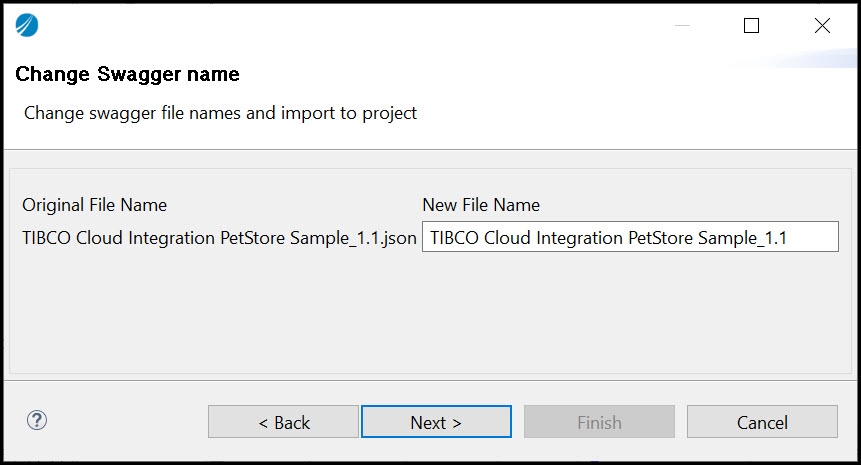
Task: Click the TIBCO app icon in title bar
Action: tap(27, 26)
